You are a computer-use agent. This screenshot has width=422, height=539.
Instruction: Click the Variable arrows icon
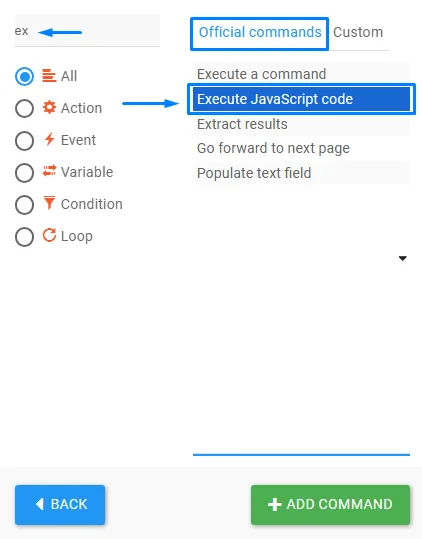point(49,171)
